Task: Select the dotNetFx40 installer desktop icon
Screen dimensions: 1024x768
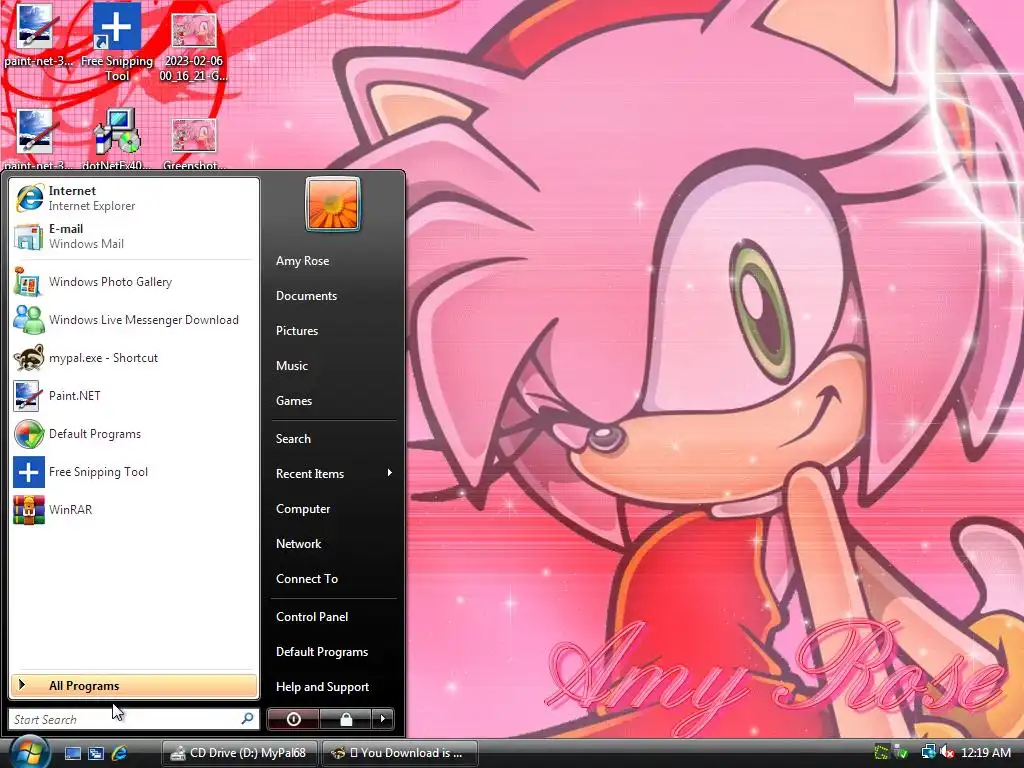Action: (x=116, y=138)
